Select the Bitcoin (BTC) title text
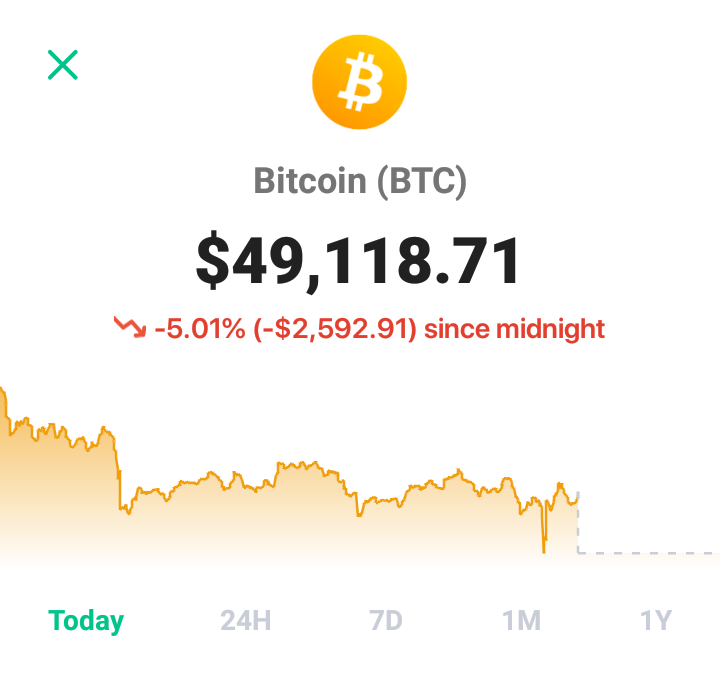720x691 pixels. click(360, 181)
